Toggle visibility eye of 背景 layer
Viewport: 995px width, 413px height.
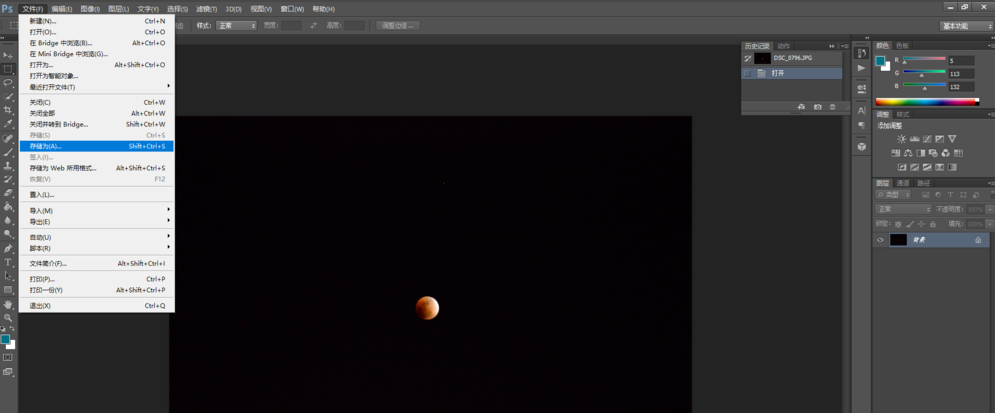(x=881, y=240)
